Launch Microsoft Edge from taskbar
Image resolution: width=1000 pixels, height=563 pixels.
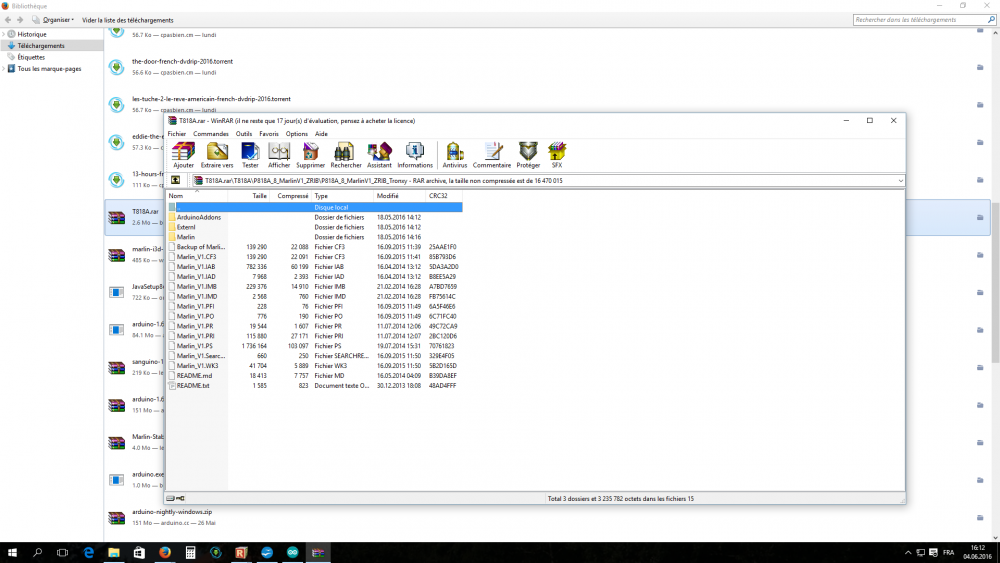pyautogui.click(x=88, y=553)
